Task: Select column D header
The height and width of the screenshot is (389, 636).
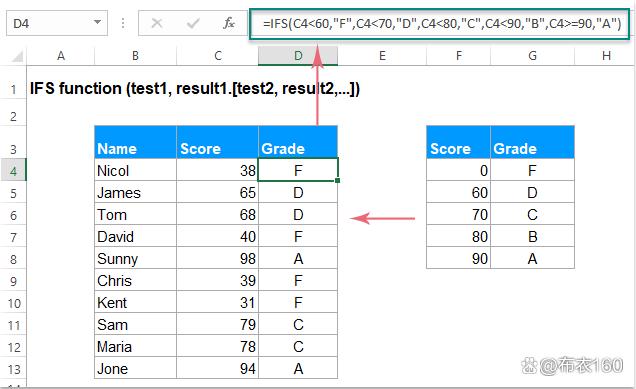Action: (x=298, y=56)
